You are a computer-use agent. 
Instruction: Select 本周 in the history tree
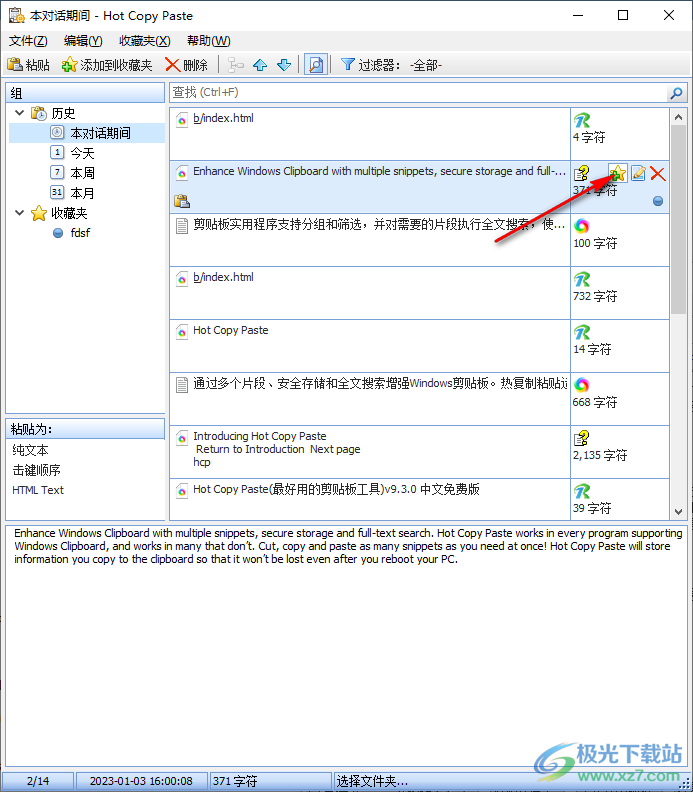tap(72, 173)
